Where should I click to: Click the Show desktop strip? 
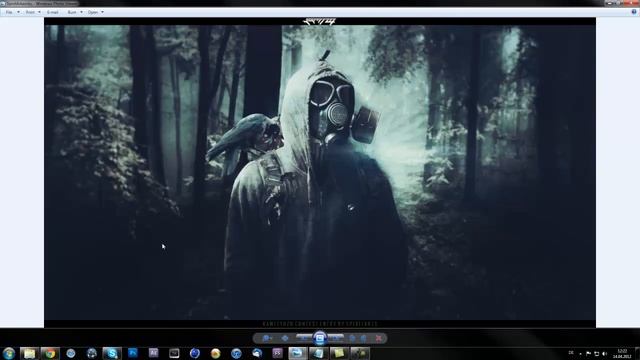pos(638,353)
